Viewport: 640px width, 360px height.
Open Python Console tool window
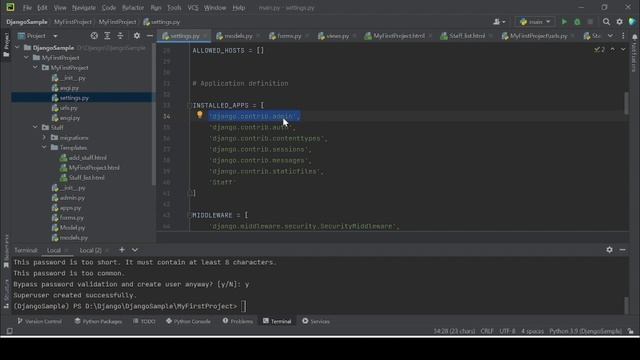pyautogui.click(x=188, y=321)
